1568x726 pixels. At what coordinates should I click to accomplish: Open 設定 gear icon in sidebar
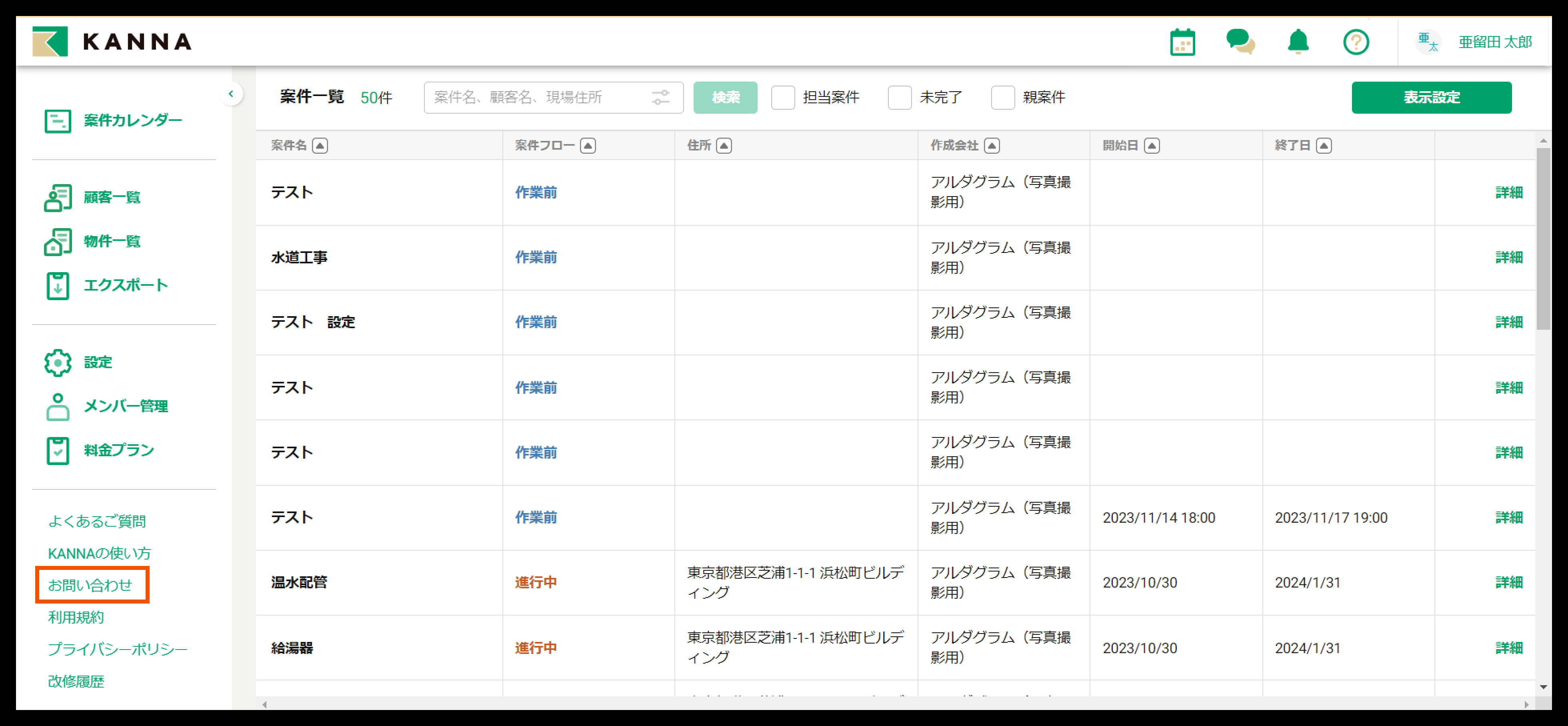(x=58, y=362)
